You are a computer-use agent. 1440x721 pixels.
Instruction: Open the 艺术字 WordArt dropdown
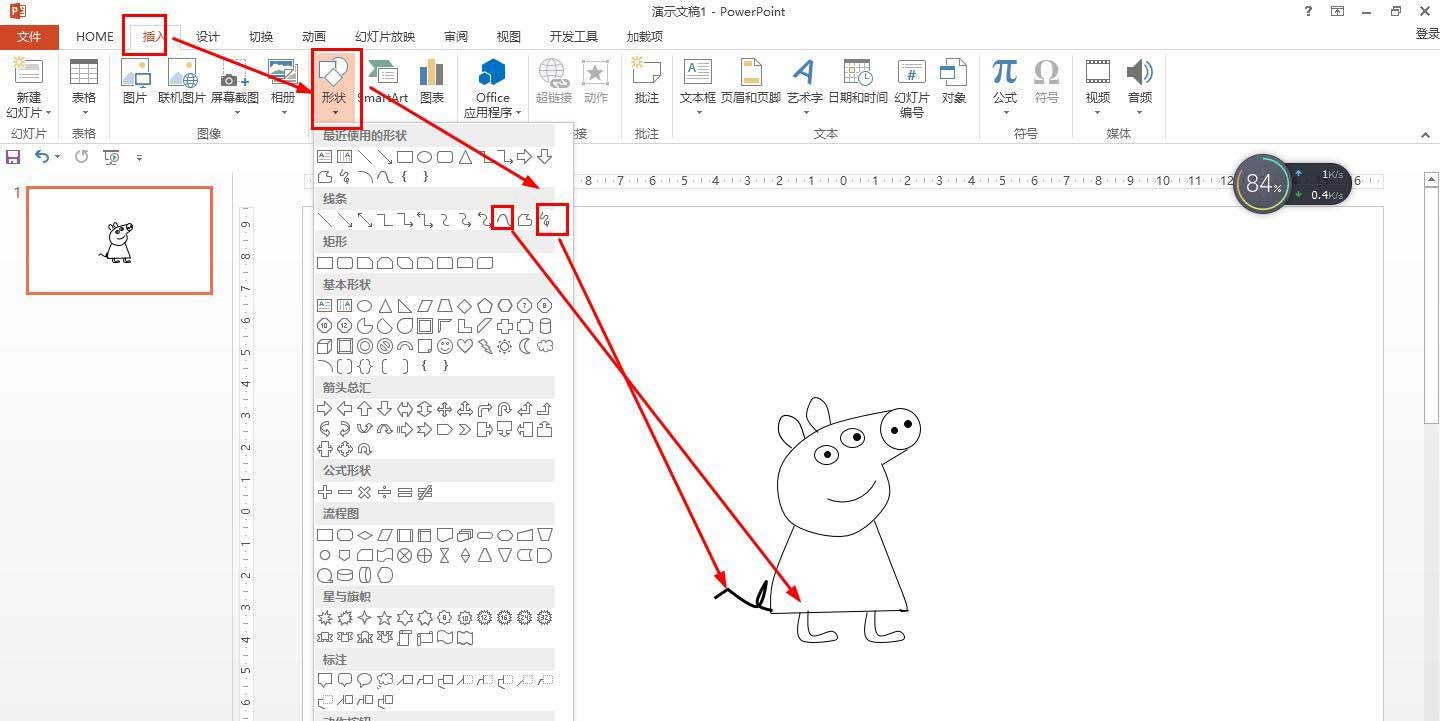pyautogui.click(x=804, y=88)
